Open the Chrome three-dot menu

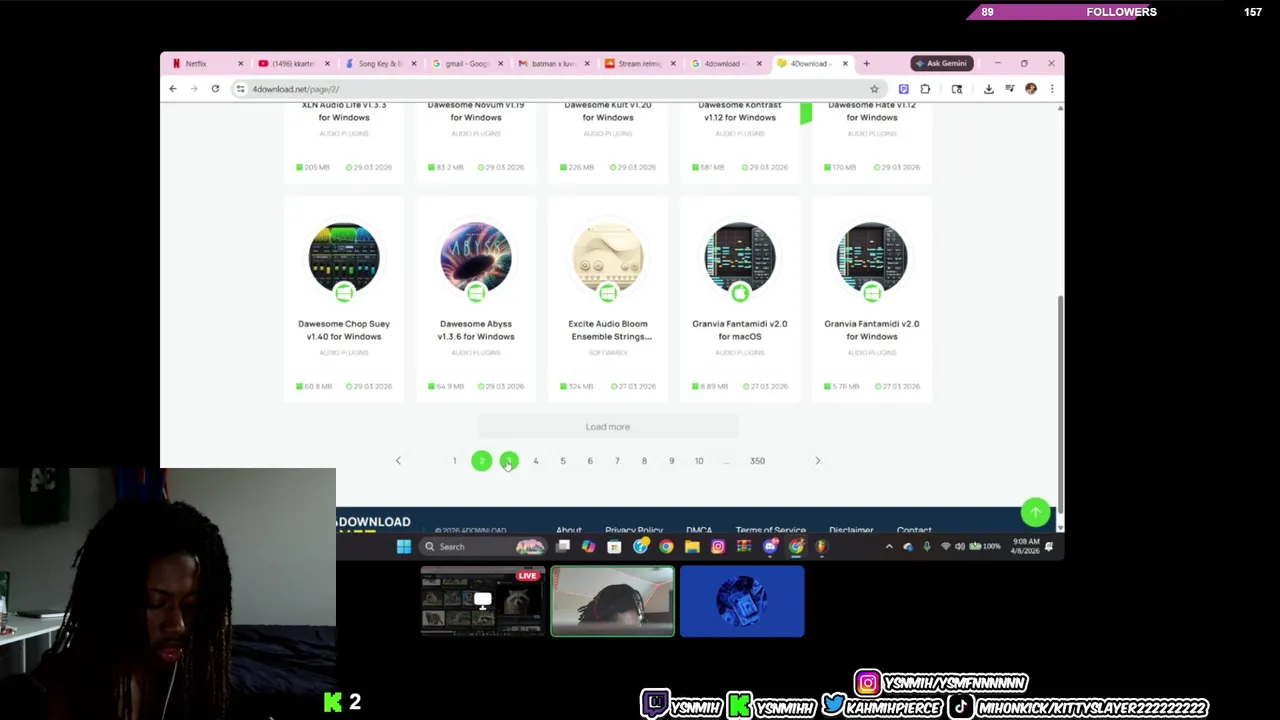click(x=1051, y=89)
